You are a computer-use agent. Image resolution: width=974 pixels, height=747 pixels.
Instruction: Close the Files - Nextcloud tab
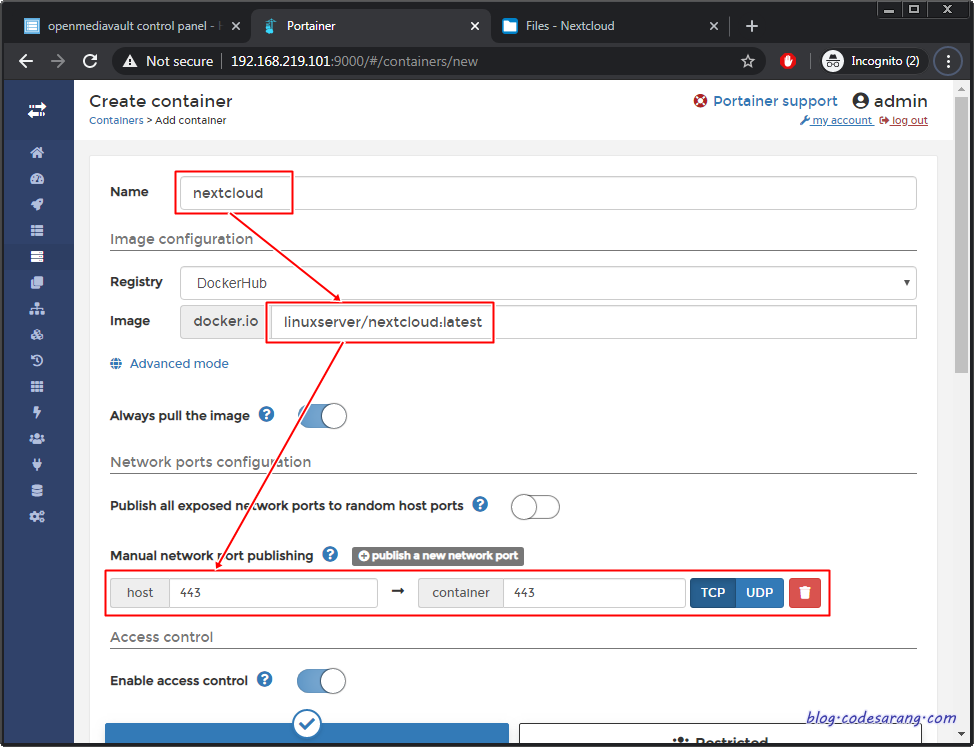tap(714, 26)
